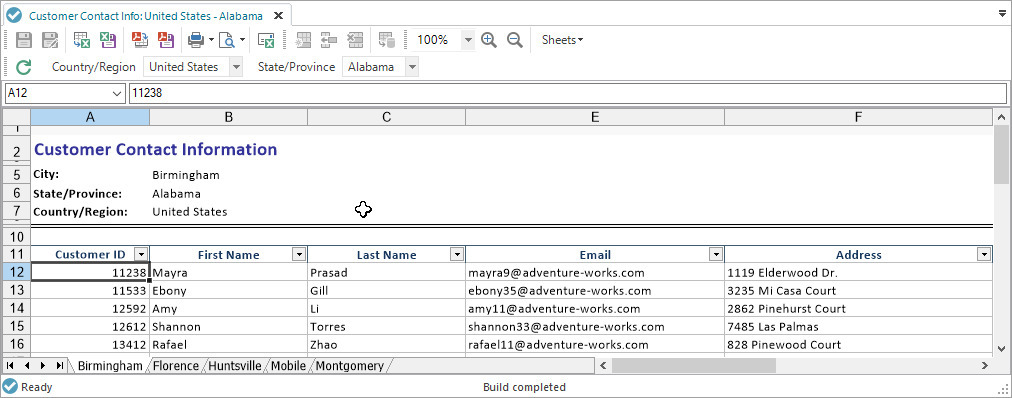Go to last sheet navigation arrow
1012x398 pixels.
[x=59, y=366]
